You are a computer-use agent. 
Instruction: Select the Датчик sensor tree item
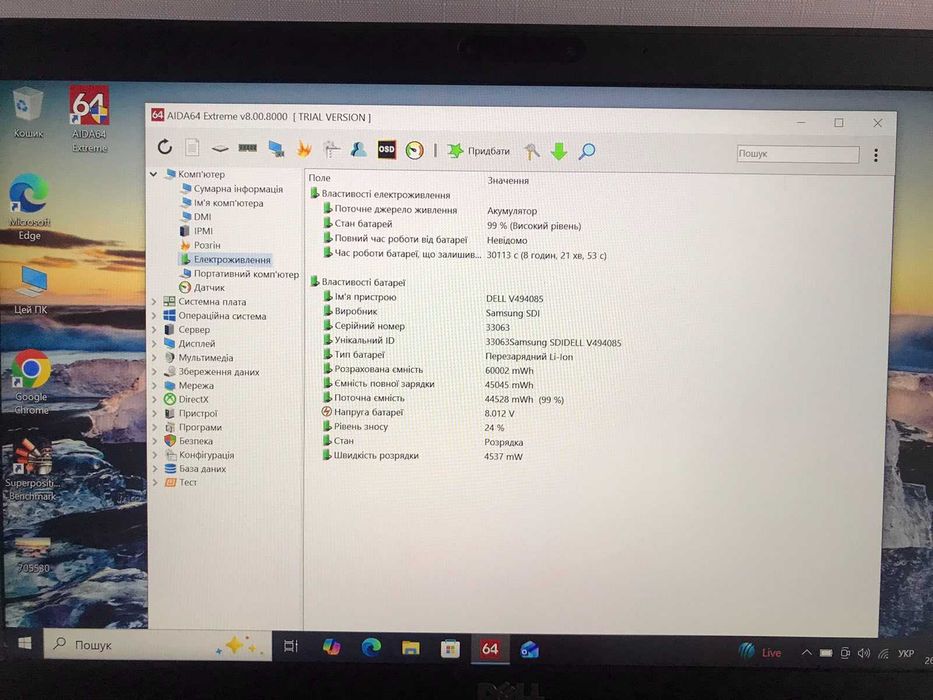pos(209,288)
